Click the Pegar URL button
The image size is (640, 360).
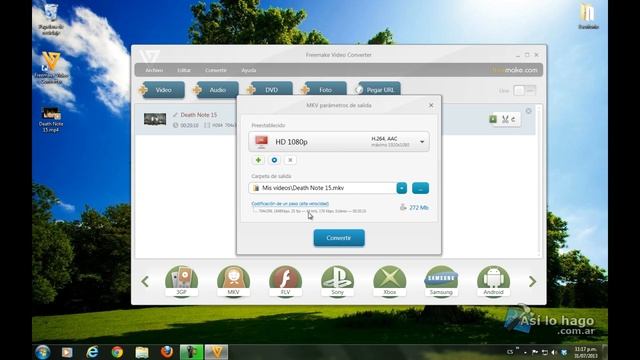(x=378, y=90)
